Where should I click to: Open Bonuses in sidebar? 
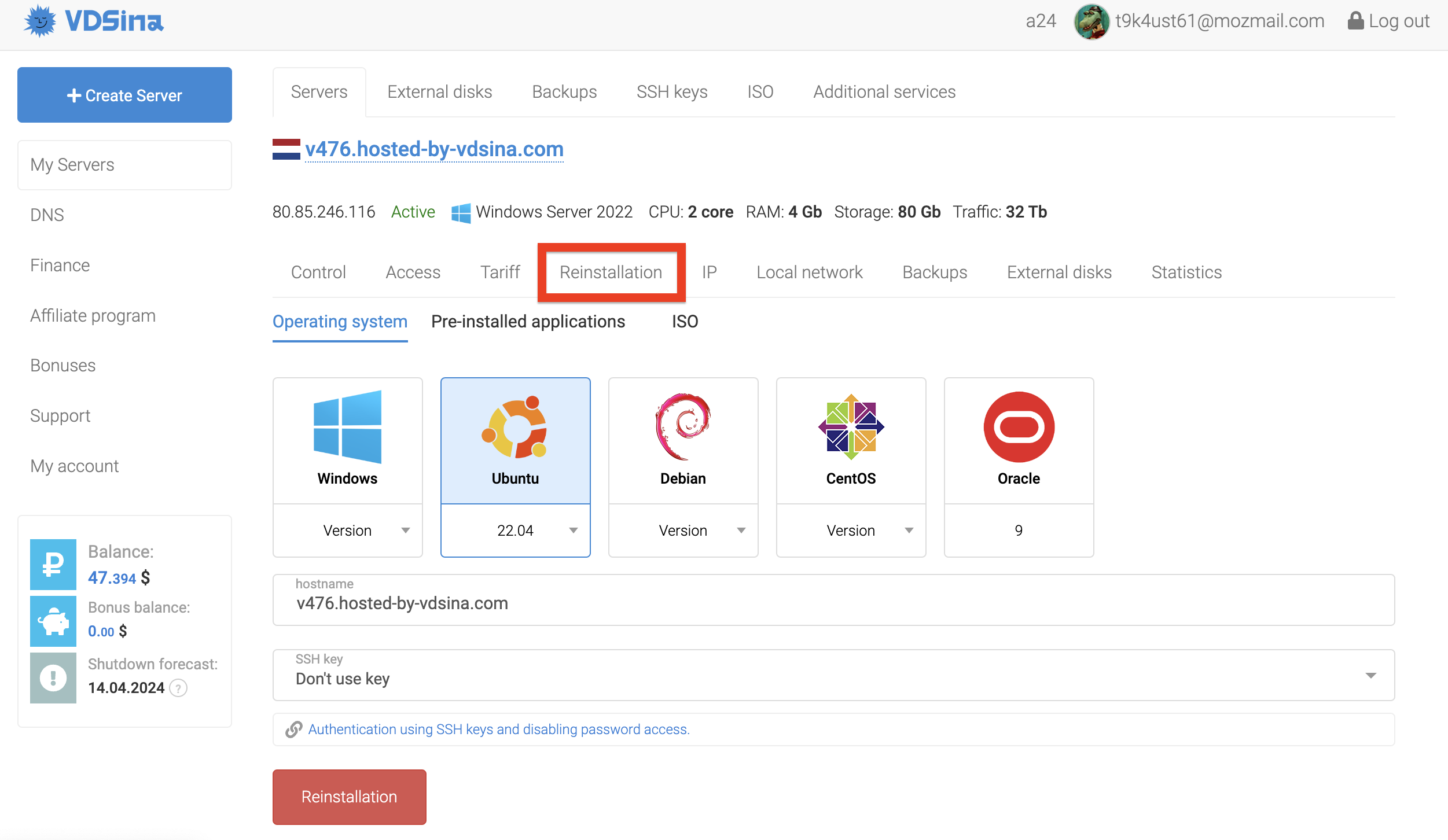coord(63,366)
